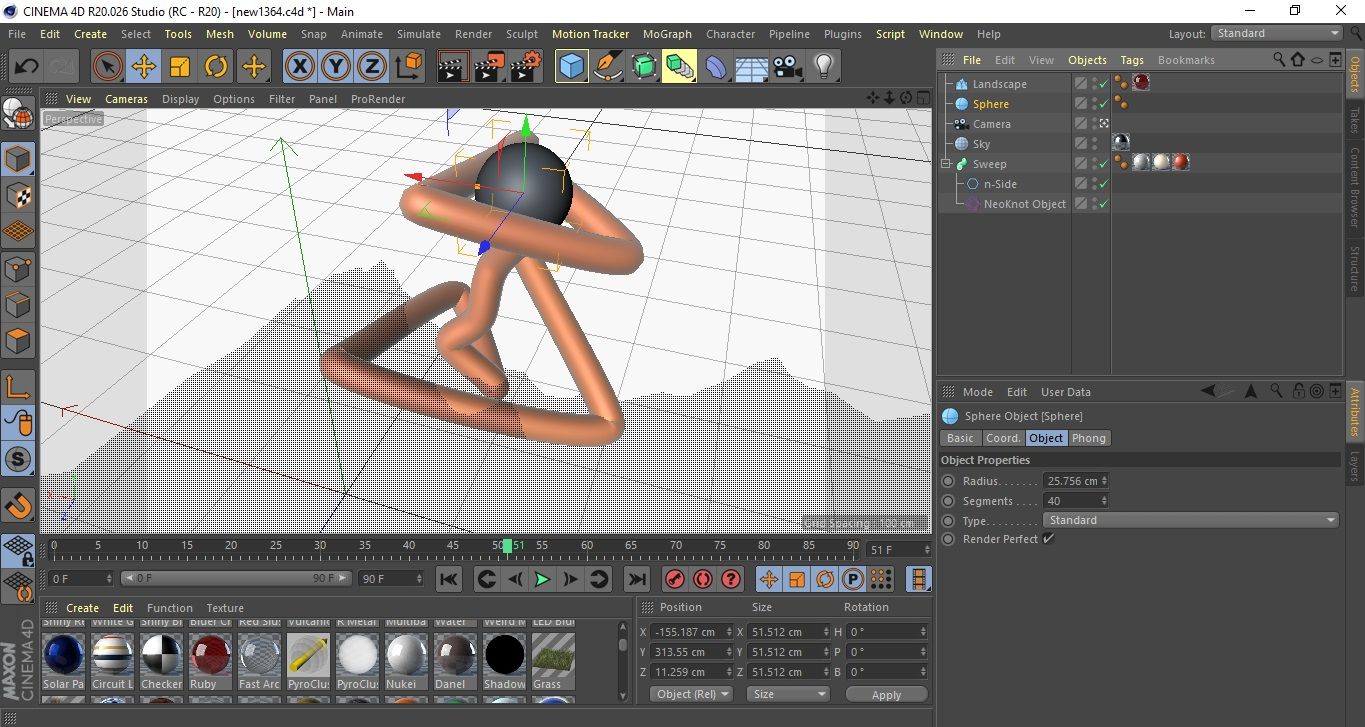Select the Live Selection tool
This screenshot has width=1365, height=727.
[108, 67]
